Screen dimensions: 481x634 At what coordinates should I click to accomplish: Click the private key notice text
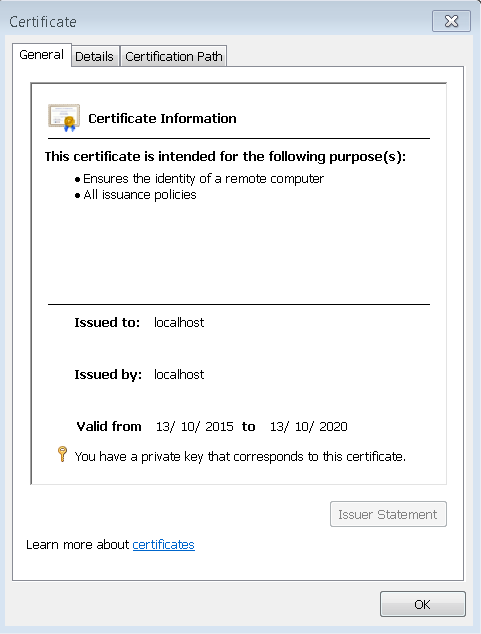click(240, 456)
